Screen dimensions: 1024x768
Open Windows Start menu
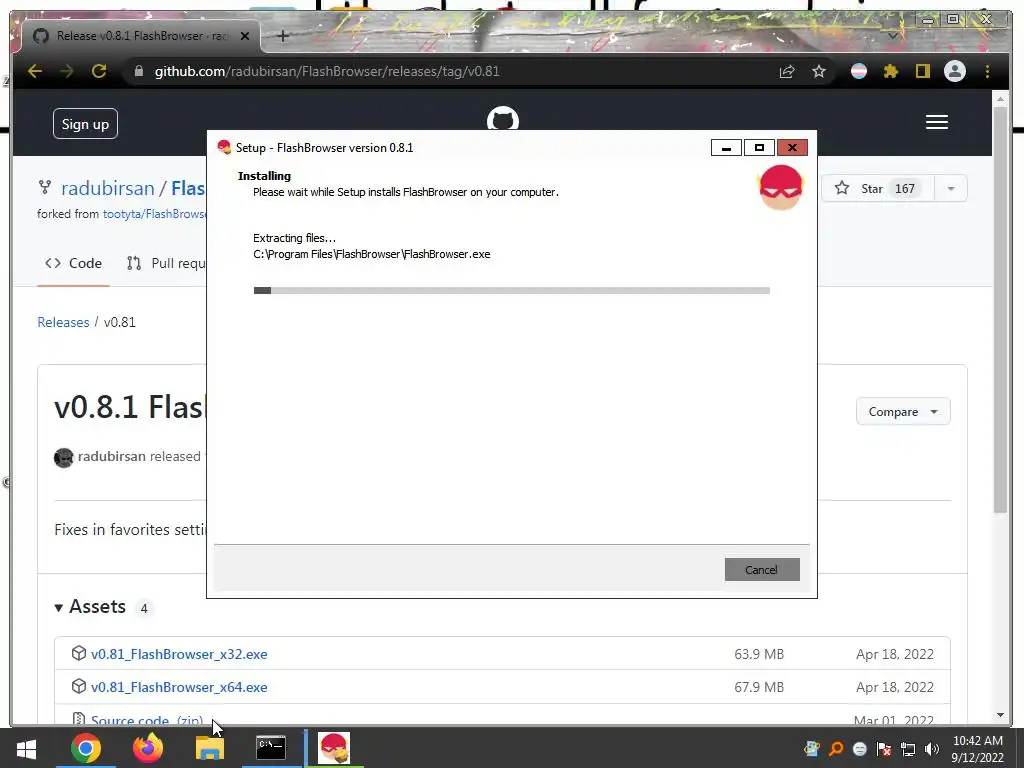tap(26, 748)
